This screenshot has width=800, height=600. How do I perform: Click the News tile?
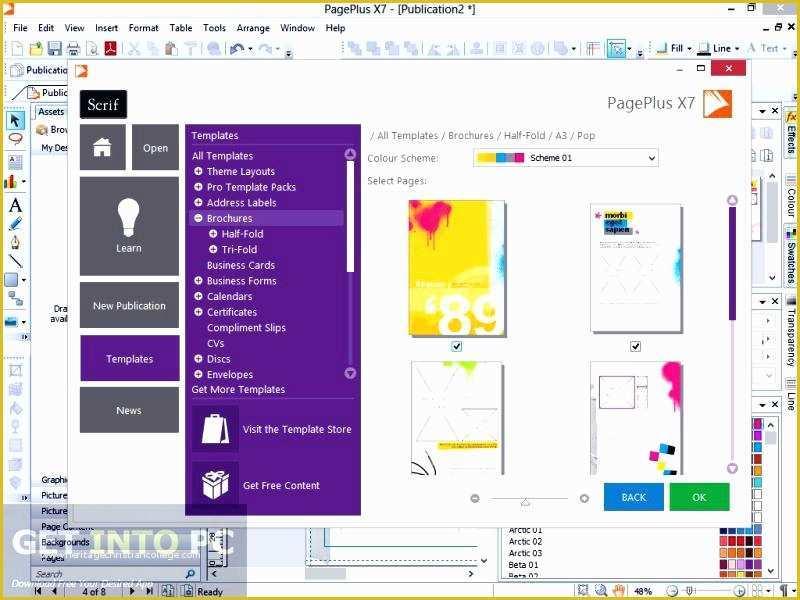coord(129,410)
